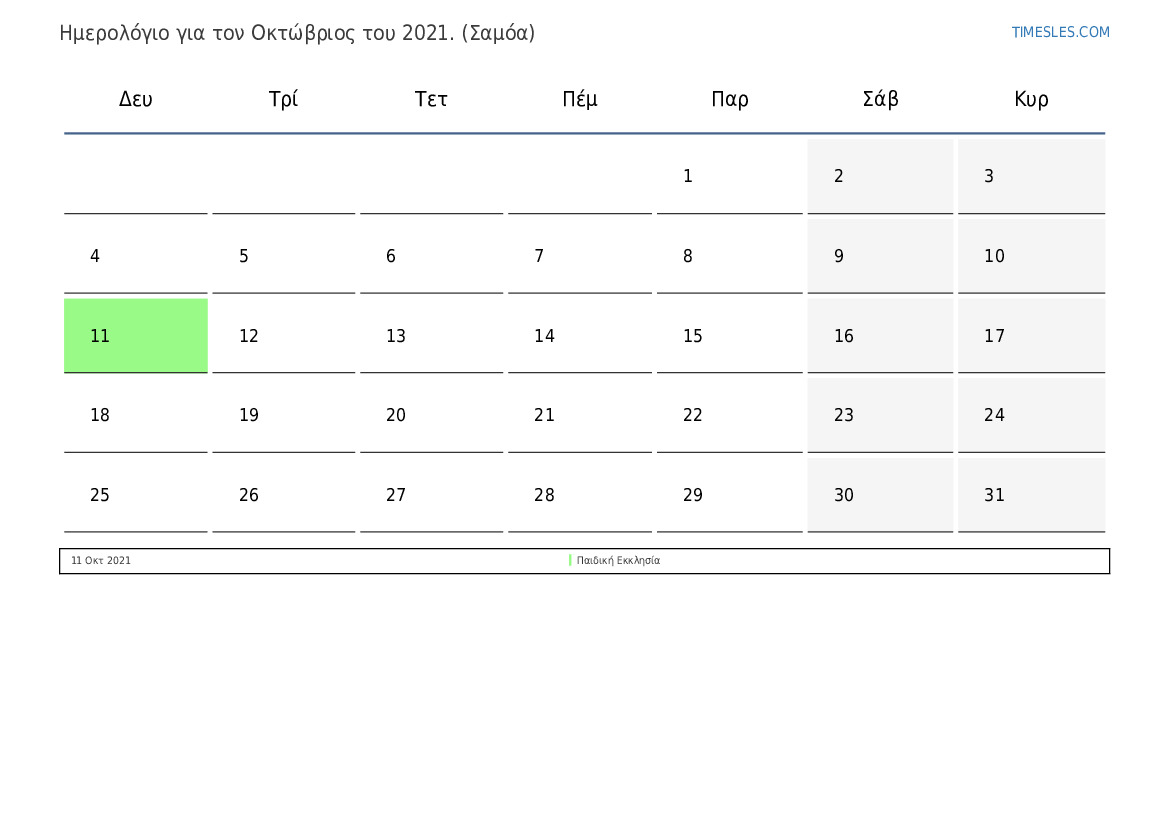Click the Πέμ weekday header
The image size is (1169, 827).
click(x=580, y=99)
